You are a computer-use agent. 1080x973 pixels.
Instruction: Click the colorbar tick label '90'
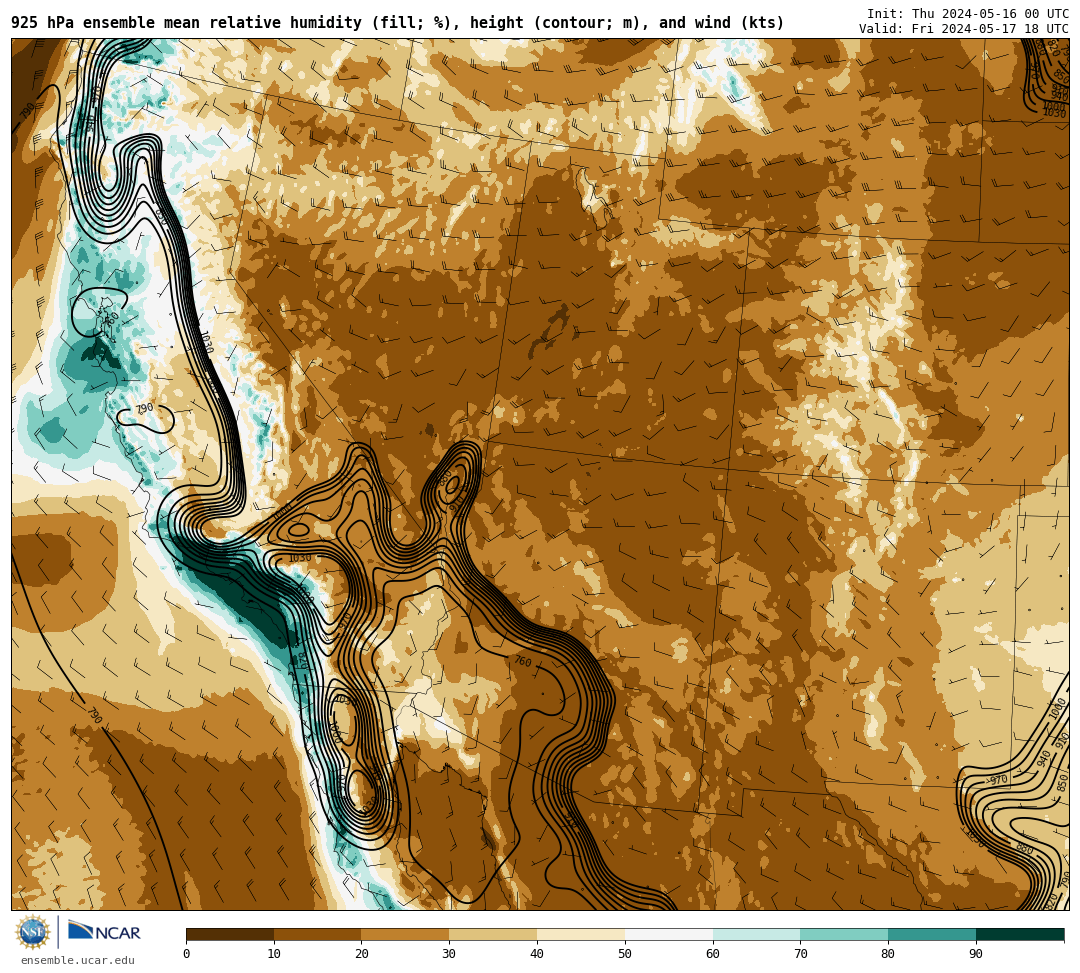976,954
